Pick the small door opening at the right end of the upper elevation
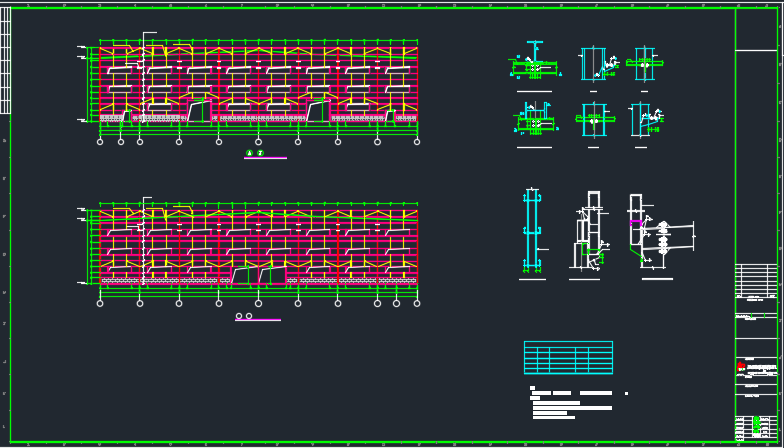784x448 pixels. click(x=390, y=116)
